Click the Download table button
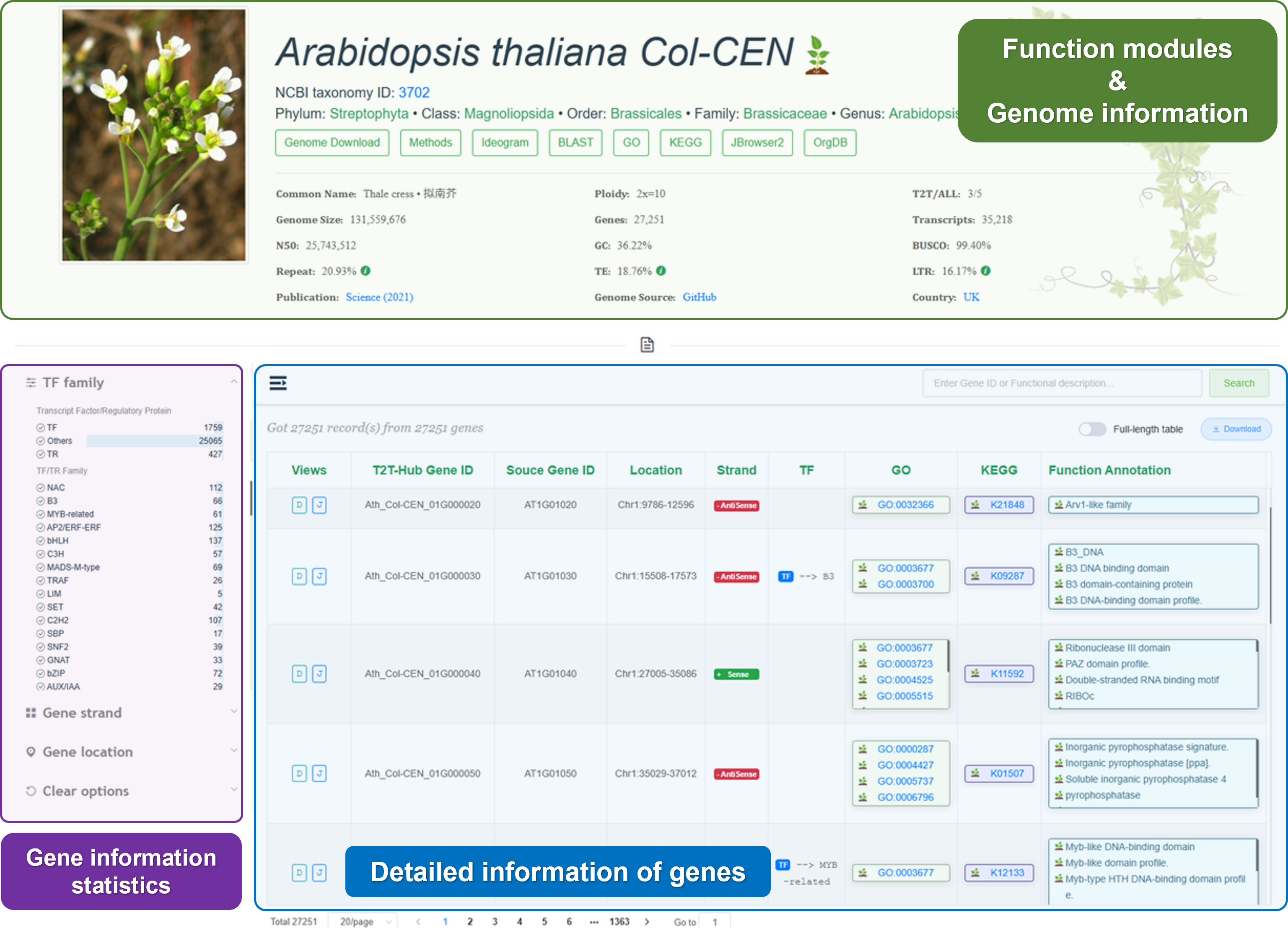The width and height of the screenshot is (1288, 928). [1236, 429]
